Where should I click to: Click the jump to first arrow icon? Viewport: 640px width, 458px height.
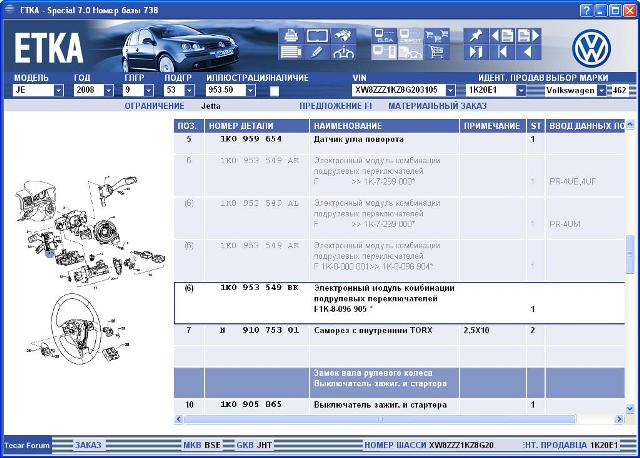(503, 52)
